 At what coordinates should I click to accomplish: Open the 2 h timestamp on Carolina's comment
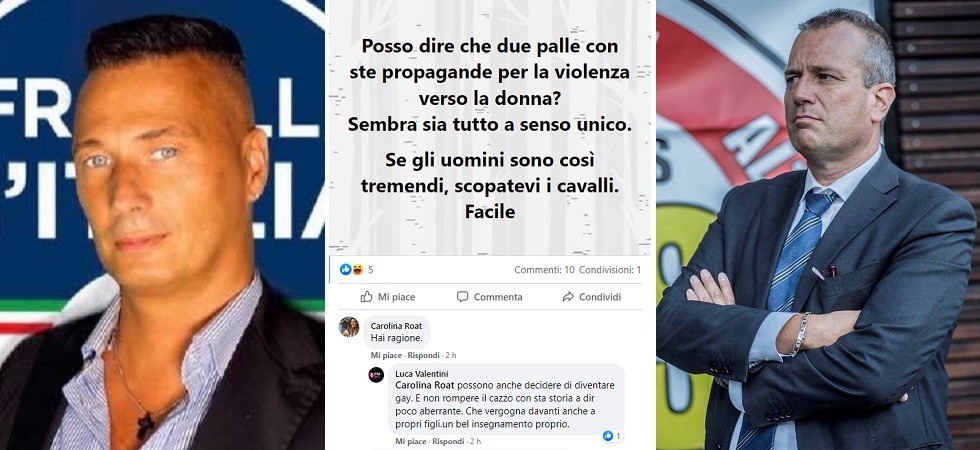451,355
